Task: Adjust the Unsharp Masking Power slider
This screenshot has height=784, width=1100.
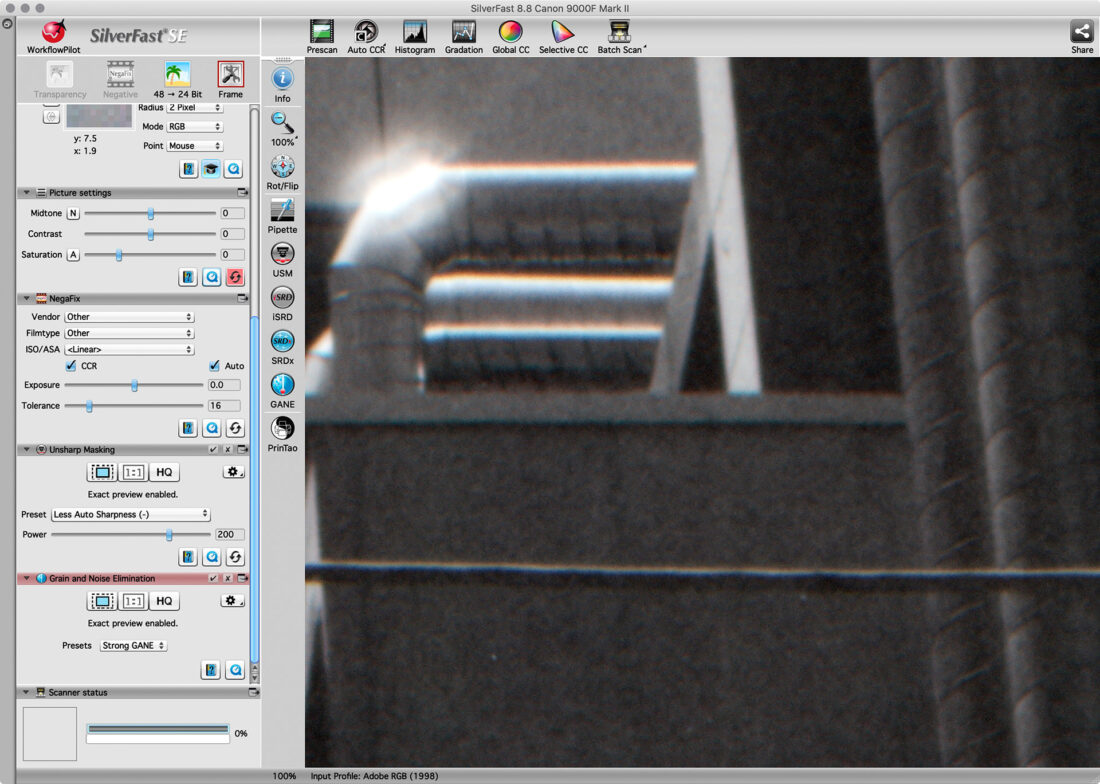Action: pos(169,535)
